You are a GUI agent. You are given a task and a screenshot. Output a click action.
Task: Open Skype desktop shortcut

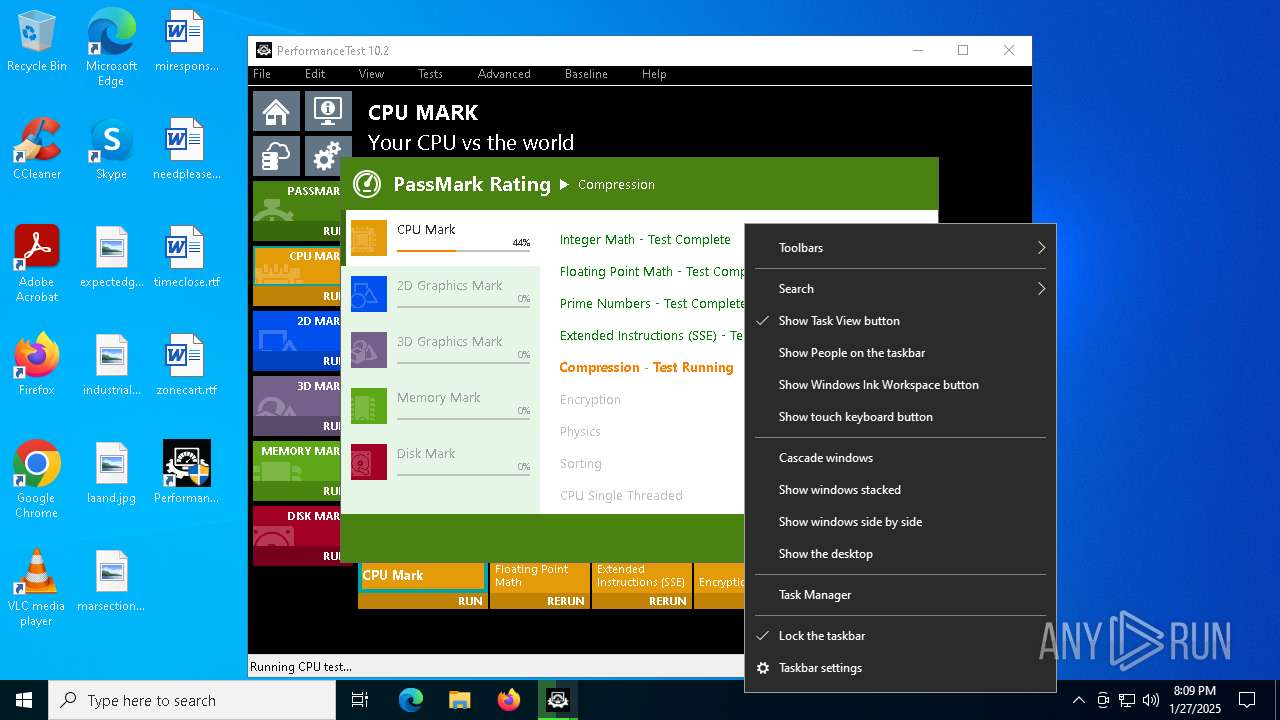[x=111, y=149]
